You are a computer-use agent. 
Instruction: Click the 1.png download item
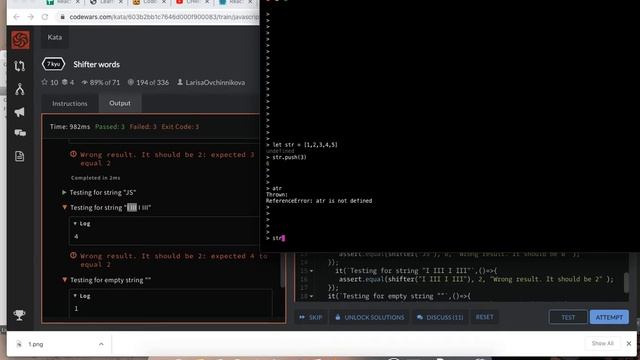[60, 344]
